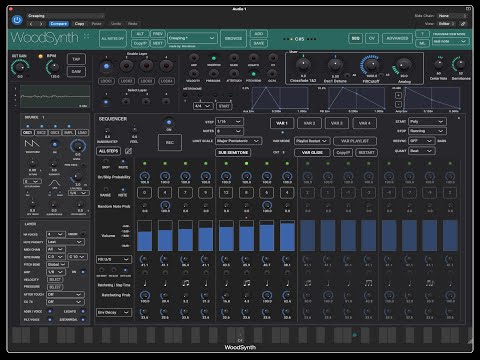Open the Limit Scale Major Pentatonic dropdown
Screen dimensions: 480x360
tap(238, 141)
